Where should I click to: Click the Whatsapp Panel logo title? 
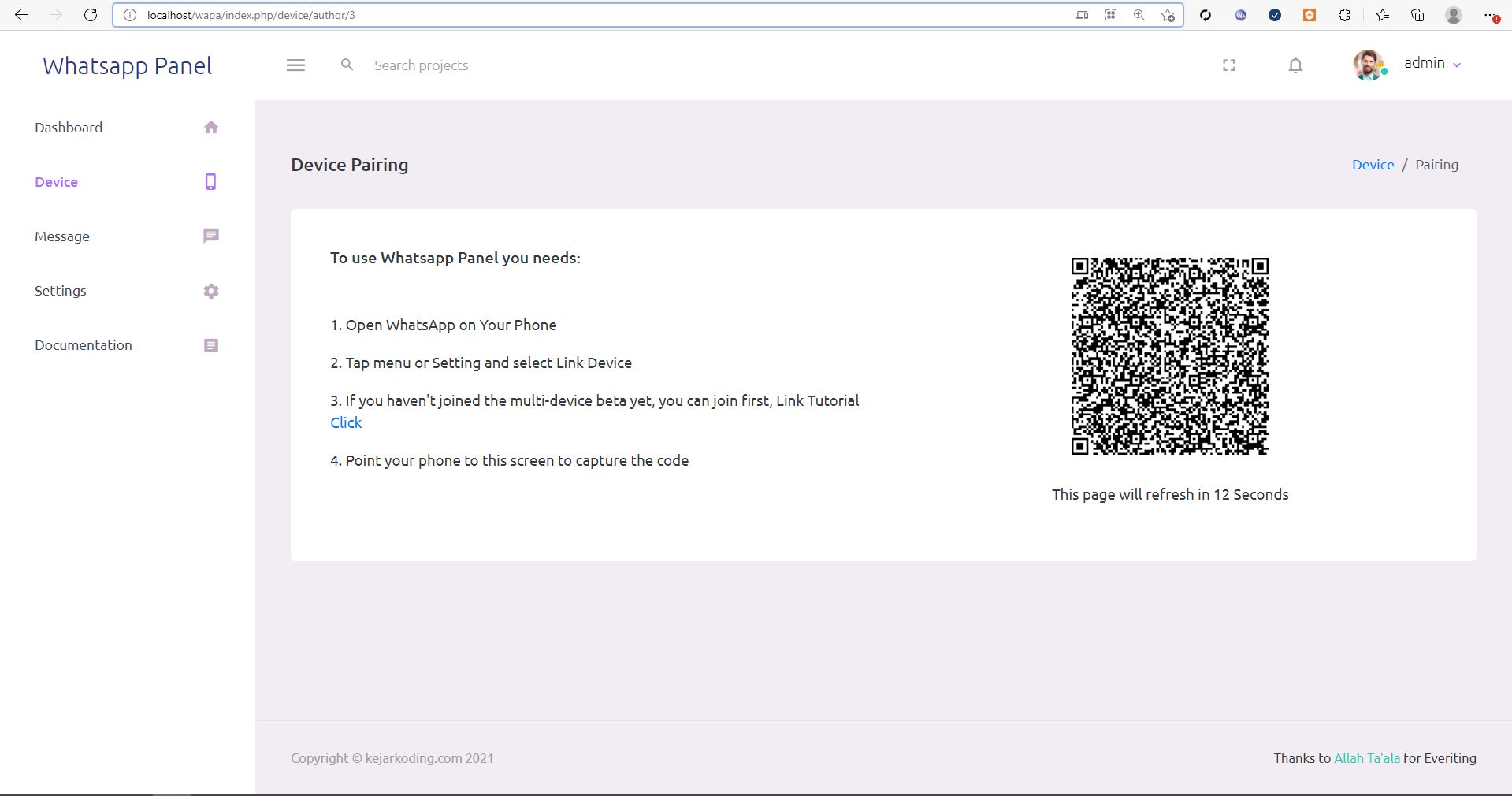[x=128, y=66]
